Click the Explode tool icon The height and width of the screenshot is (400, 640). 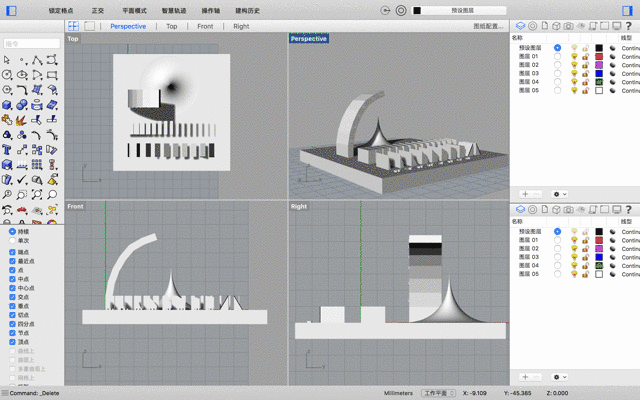click(22, 120)
